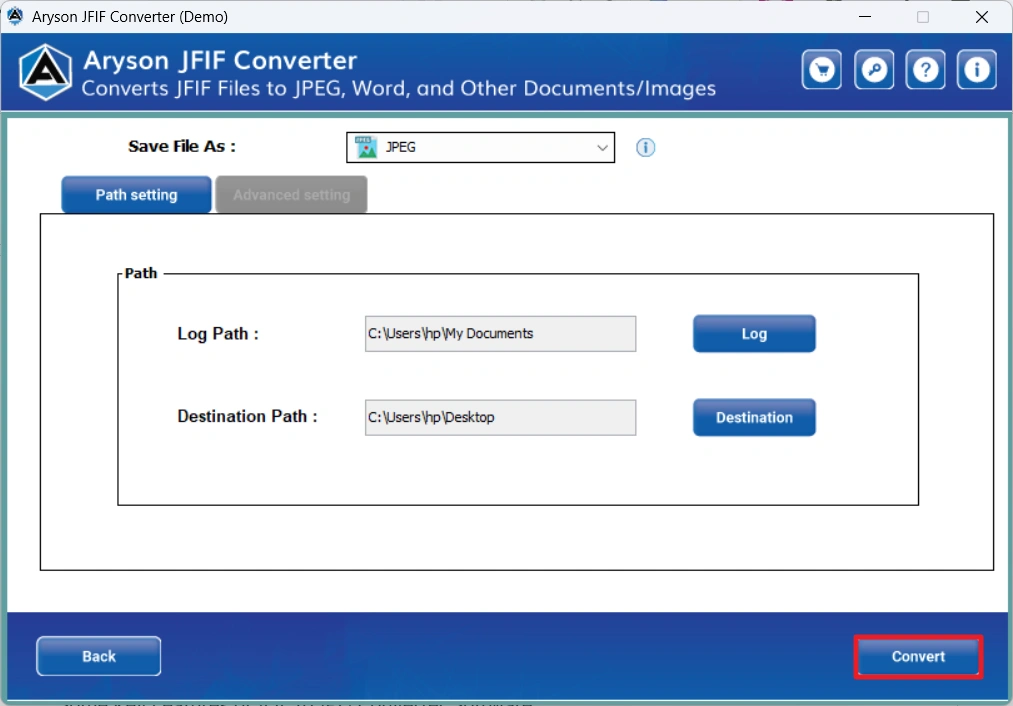Click the Destination Path input field
Viewport: 1013px width, 706px height.
pyautogui.click(x=500, y=417)
